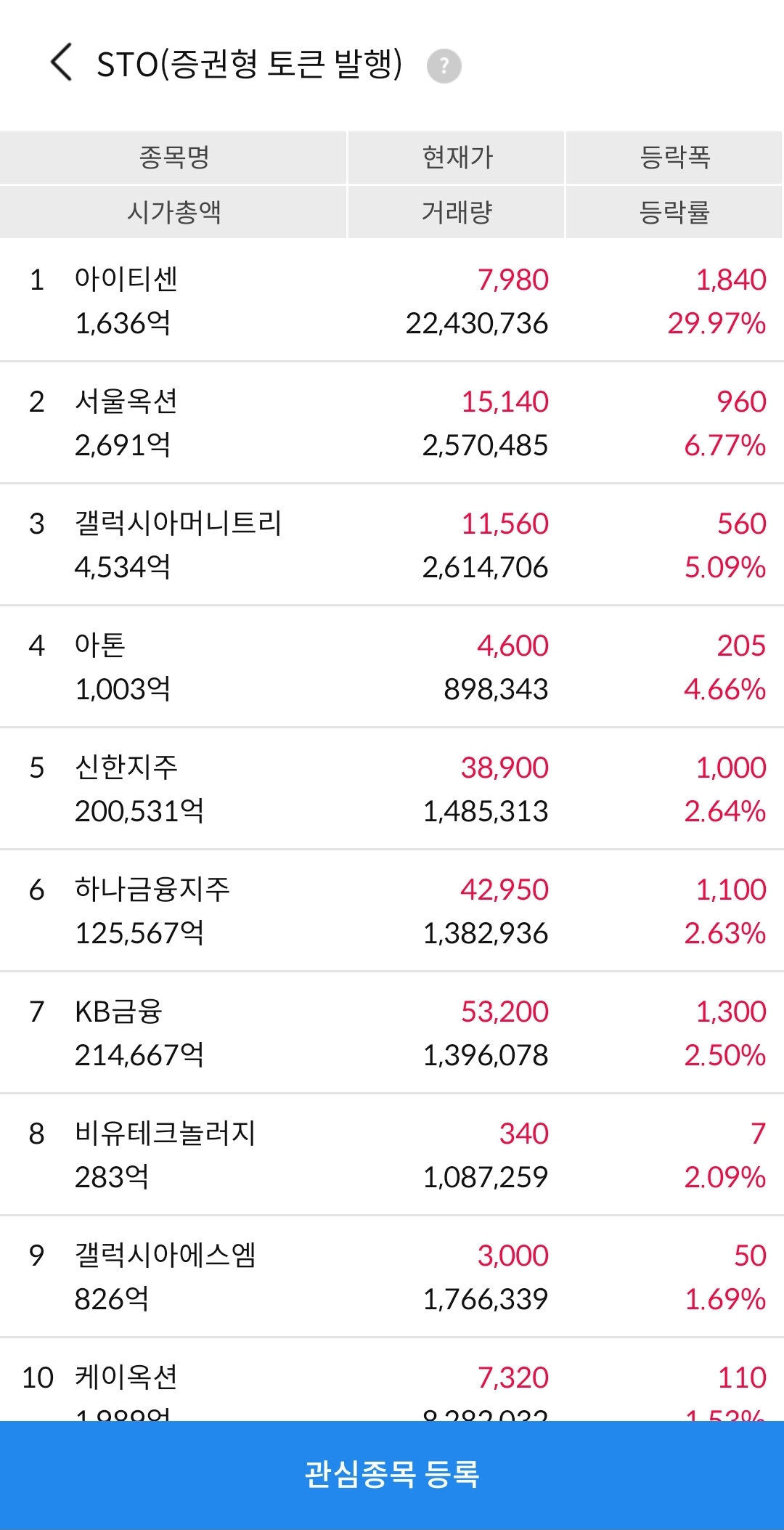Open 아이티센 stock row

click(x=392, y=301)
